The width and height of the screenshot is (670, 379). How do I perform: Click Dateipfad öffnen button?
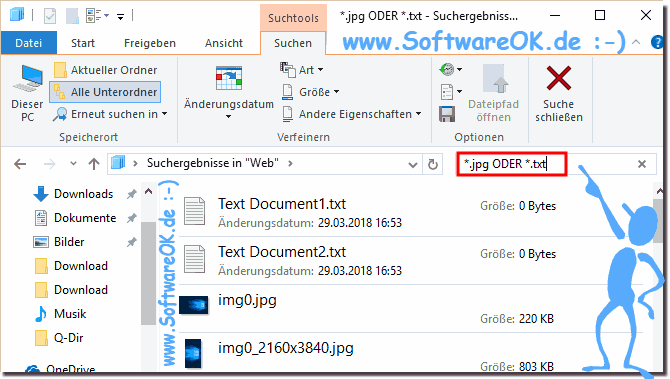coord(494,93)
